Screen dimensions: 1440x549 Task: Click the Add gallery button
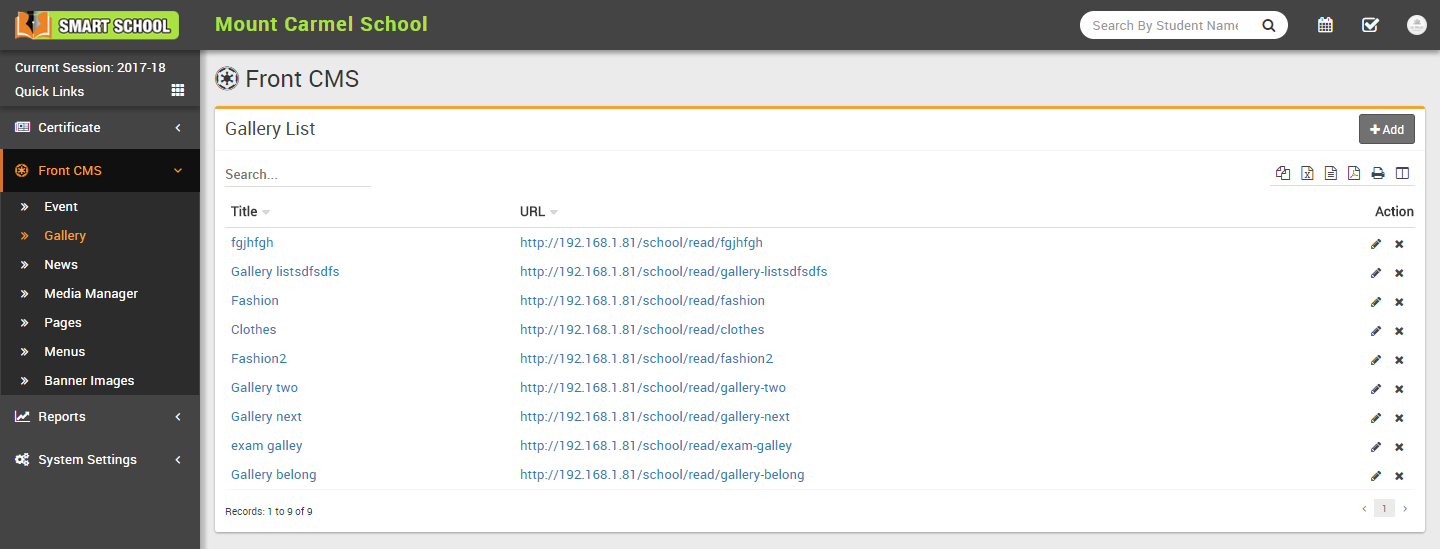tap(1386, 129)
